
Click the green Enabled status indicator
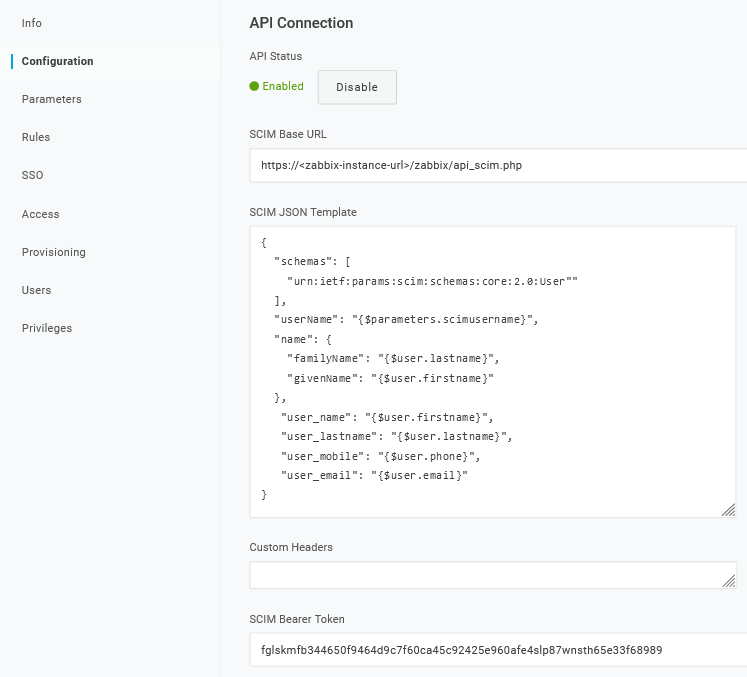(277, 86)
